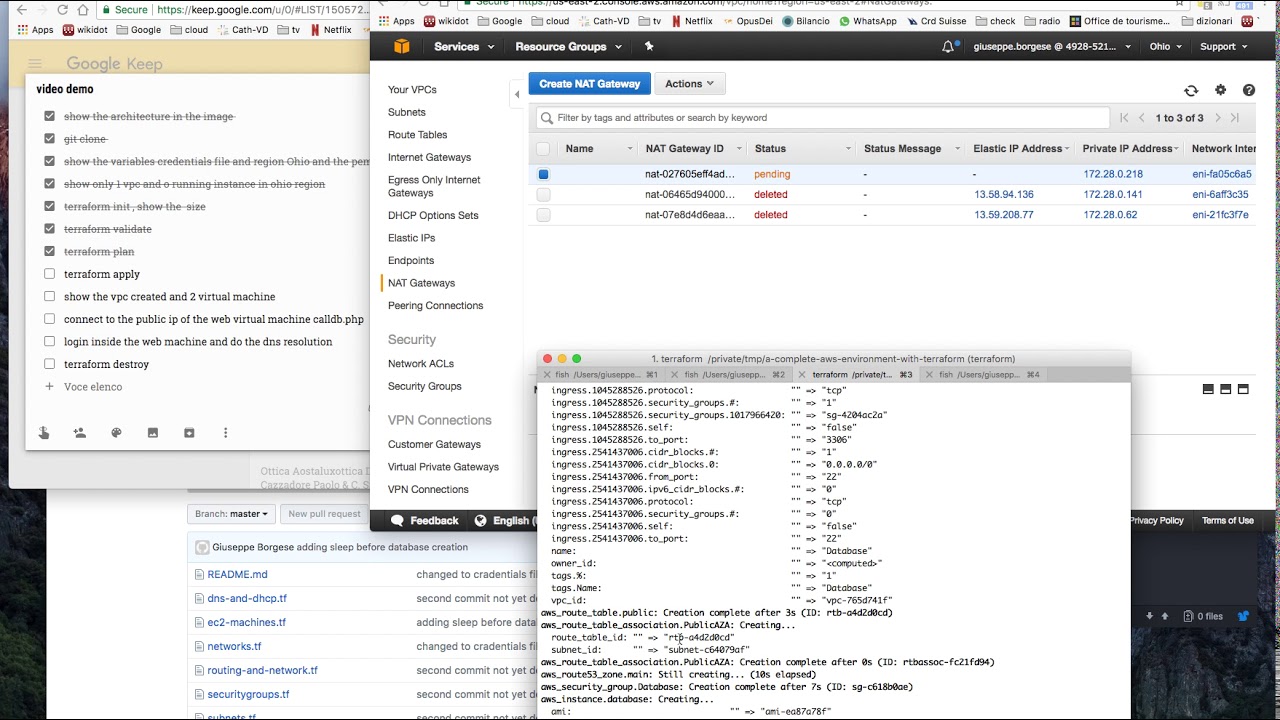The width and height of the screenshot is (1280, 720).
Task: Open the Status column dropdown arrow
Action: point(848,149)
